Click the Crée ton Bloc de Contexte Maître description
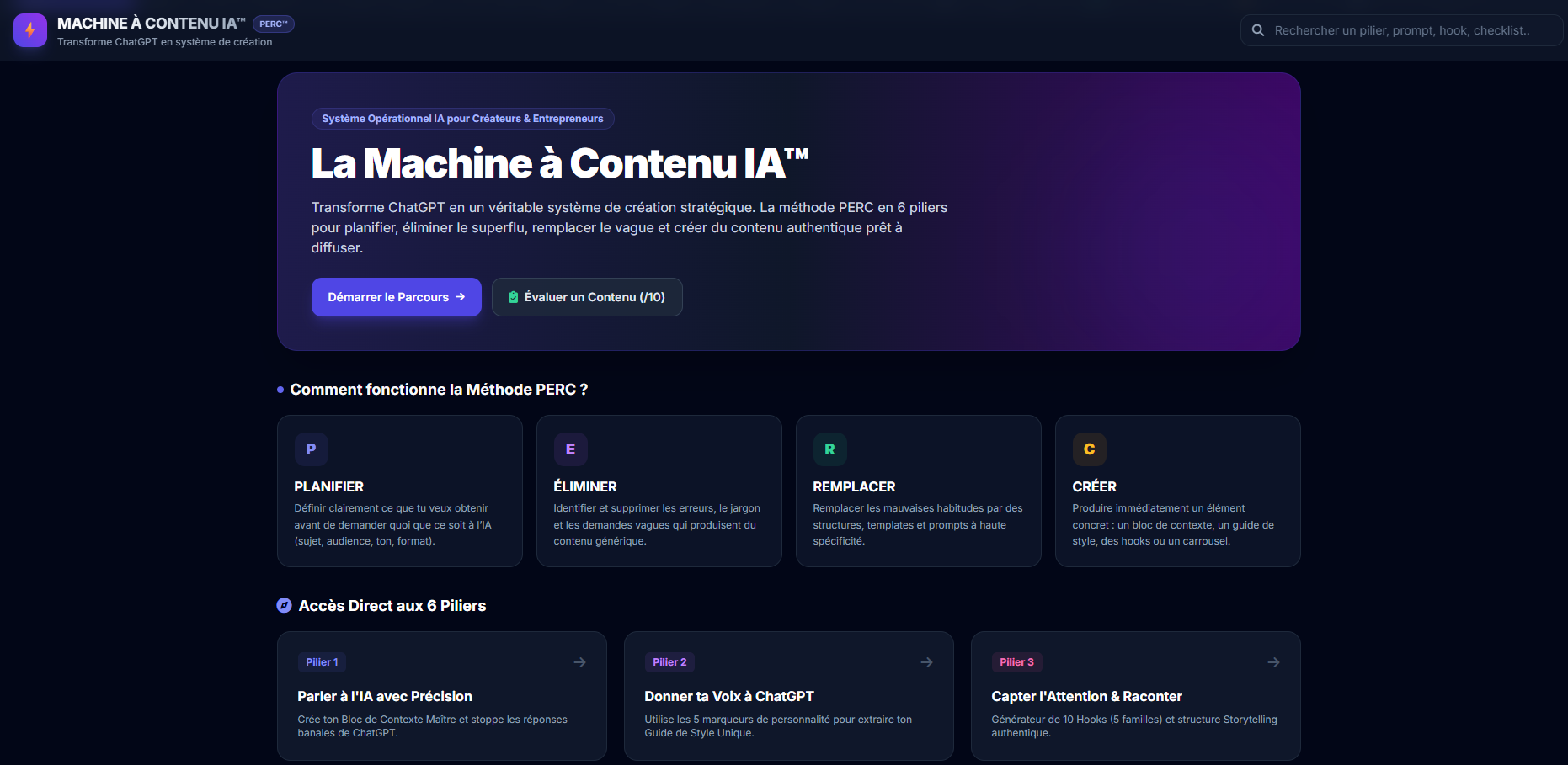 (432, 726)
